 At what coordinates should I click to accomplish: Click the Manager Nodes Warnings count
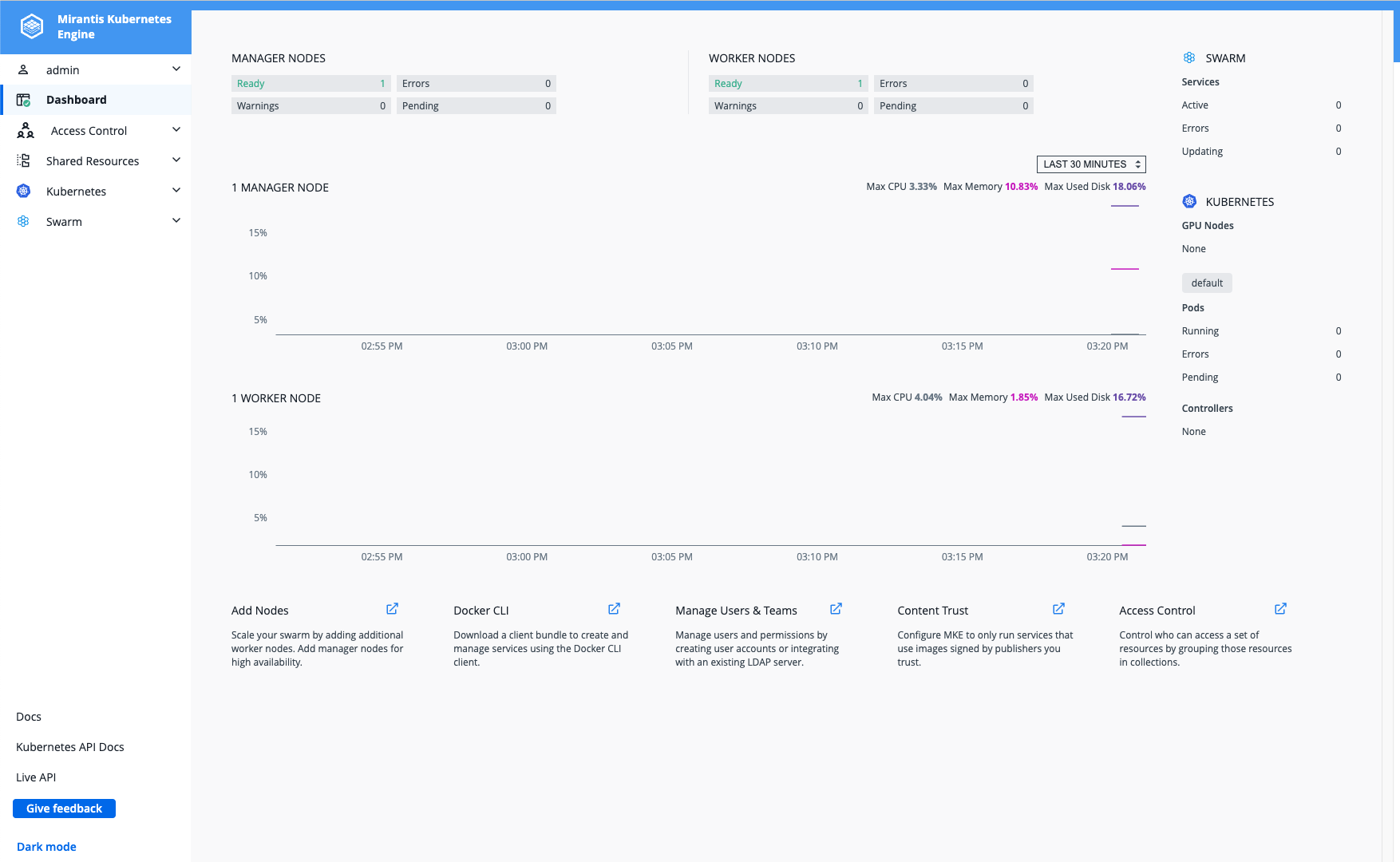pyautogui.click(x=310, y=106)
